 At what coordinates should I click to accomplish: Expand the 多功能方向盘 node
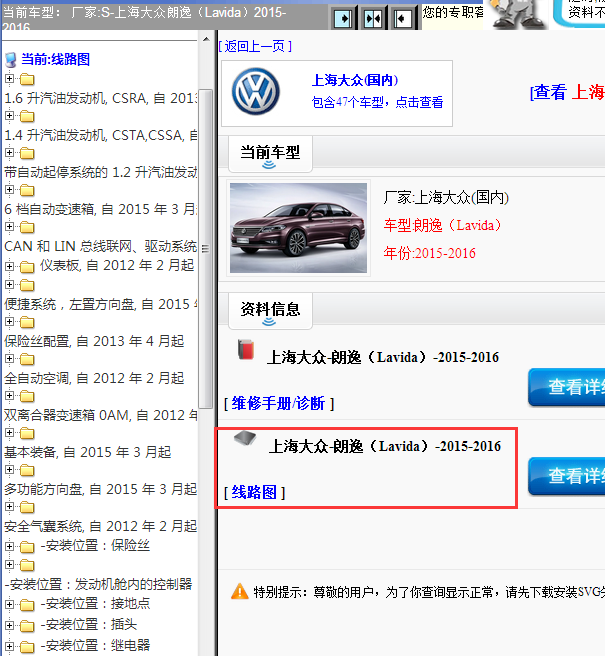[9, 469]
